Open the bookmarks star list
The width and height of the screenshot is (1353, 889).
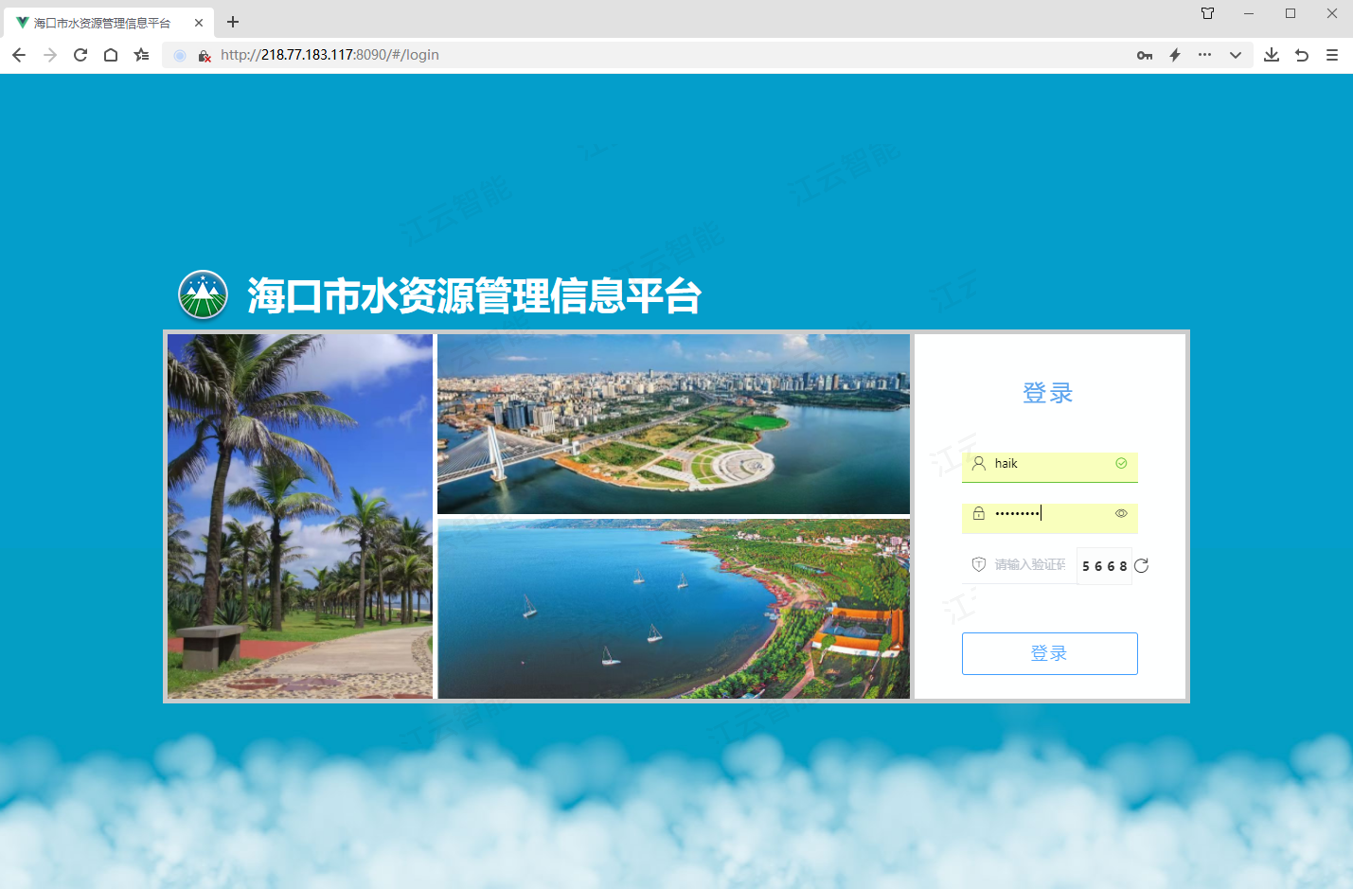[x=142, y=55]
